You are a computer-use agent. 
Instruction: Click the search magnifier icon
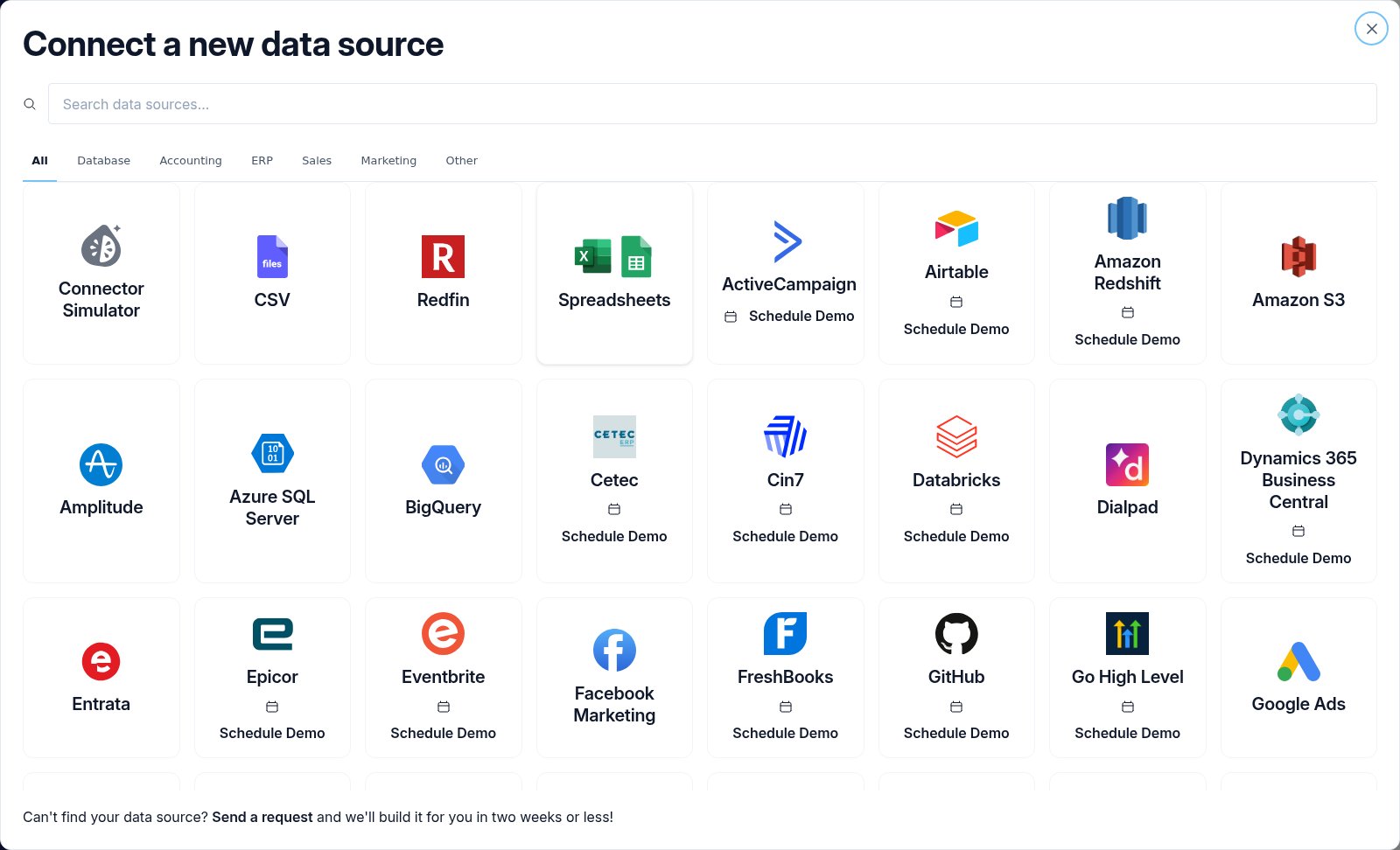coord(30,104)
